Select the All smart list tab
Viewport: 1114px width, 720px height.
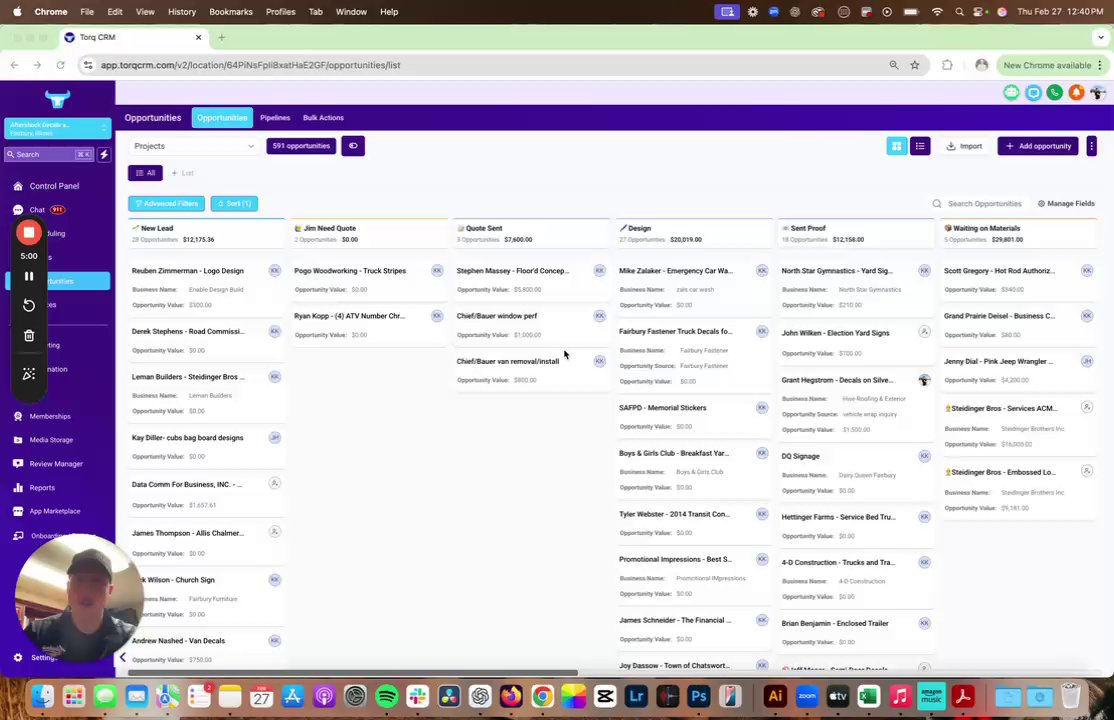[x=146, y=173]
